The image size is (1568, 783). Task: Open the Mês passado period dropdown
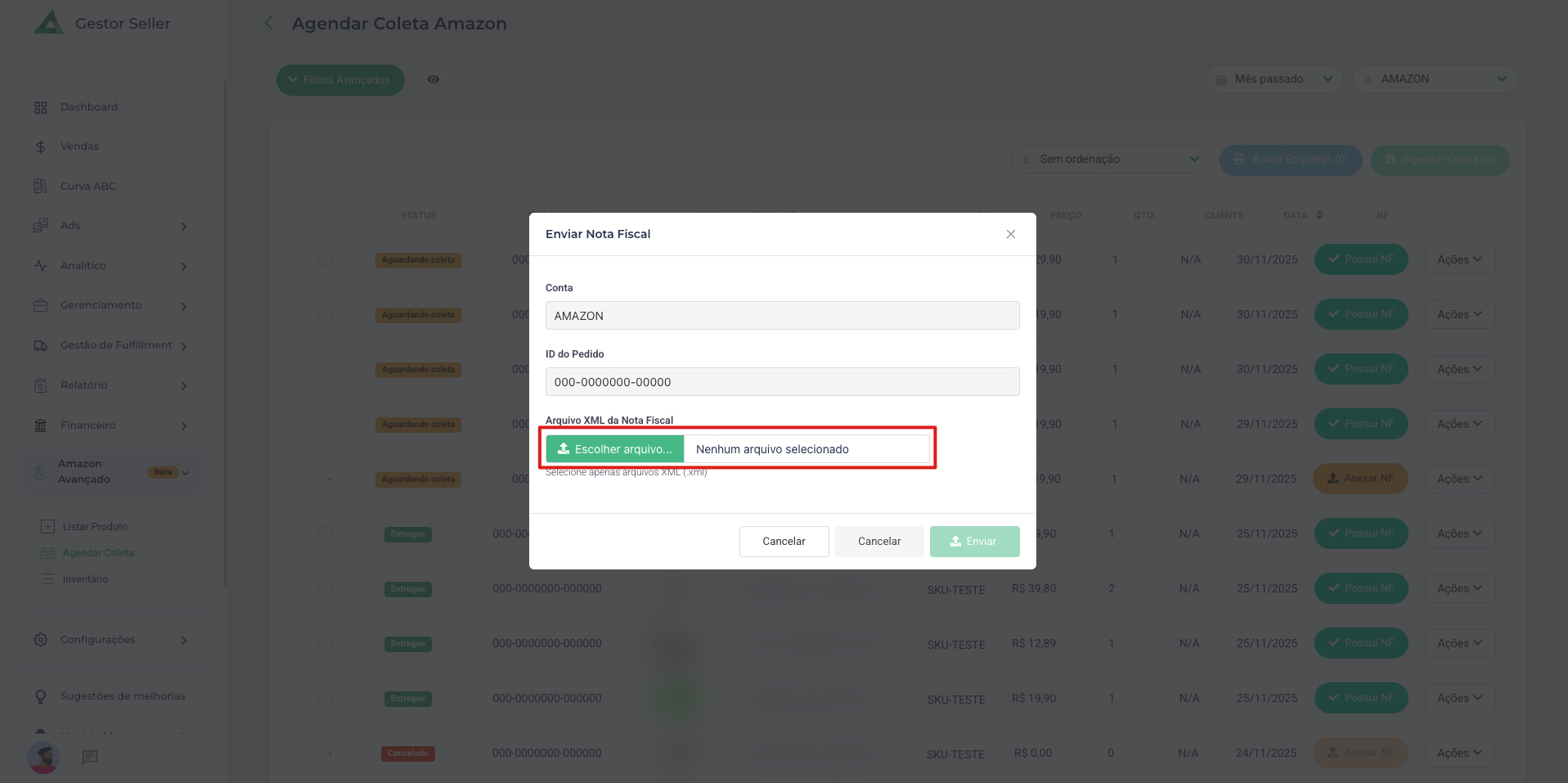tap(1274, 79)
